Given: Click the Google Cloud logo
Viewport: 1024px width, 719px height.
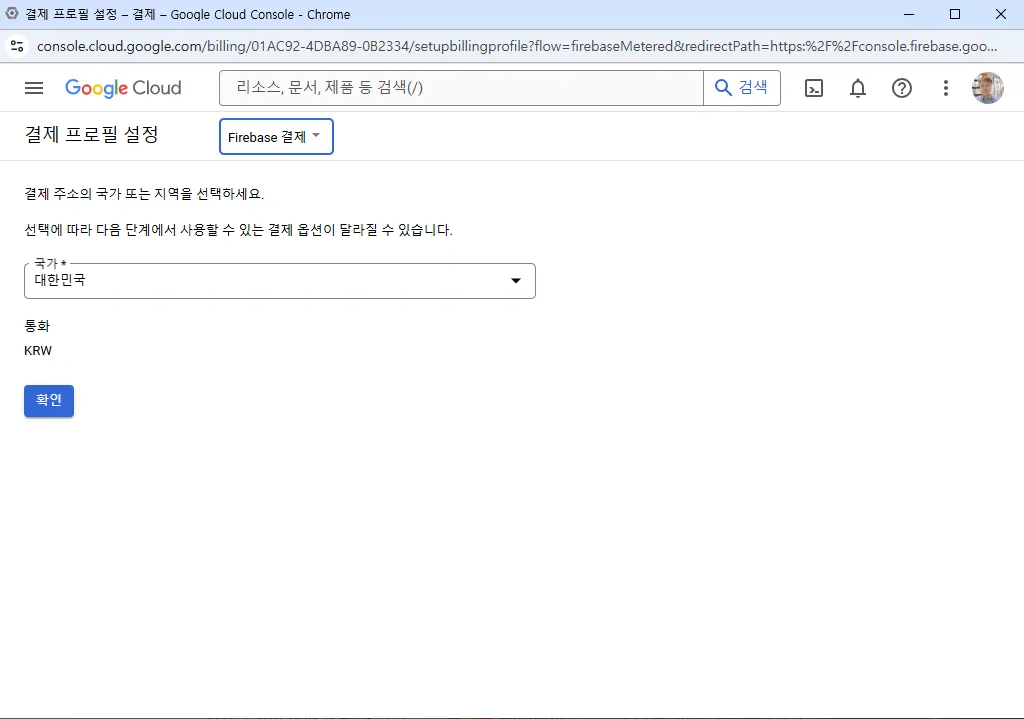Looking at the screenshot, I should coord(123,88).
